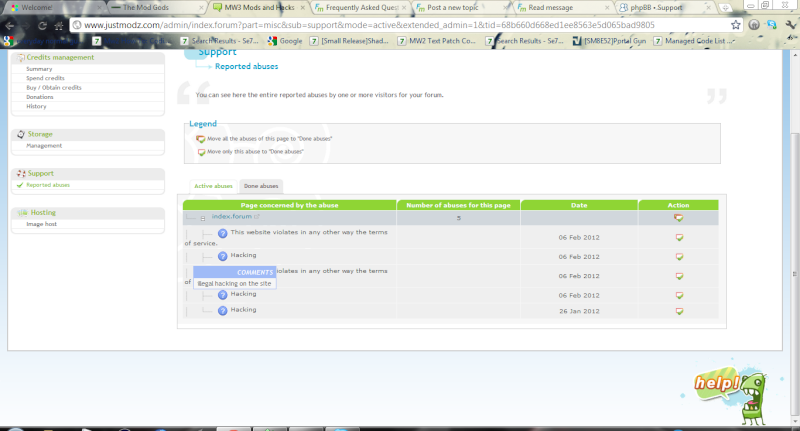Click the 'Page concerned by the abuse' header
The image size is (800, 431).
point(289,205)
